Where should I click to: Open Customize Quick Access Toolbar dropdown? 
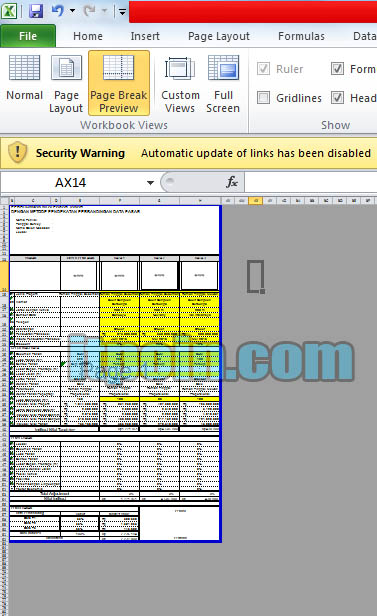pos(123,12)
